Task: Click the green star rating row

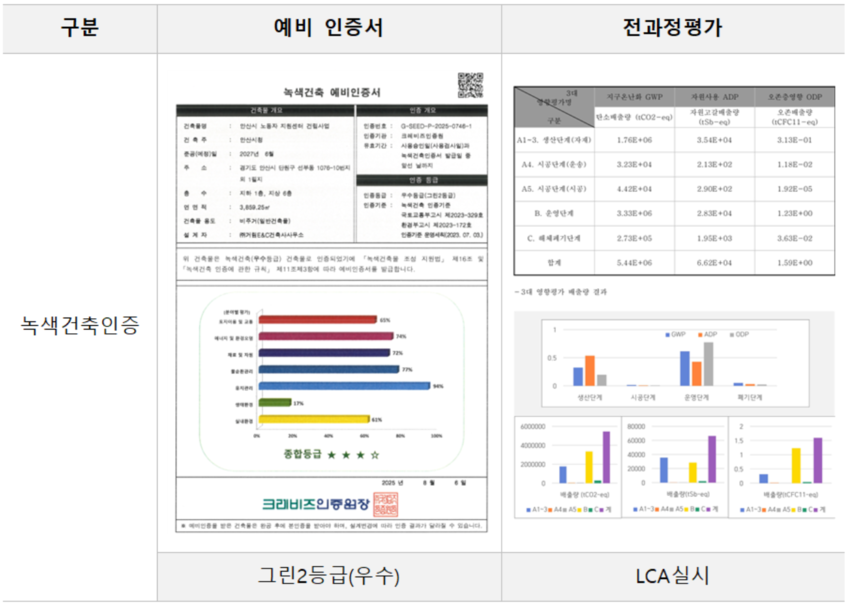Action: point(331,454)
